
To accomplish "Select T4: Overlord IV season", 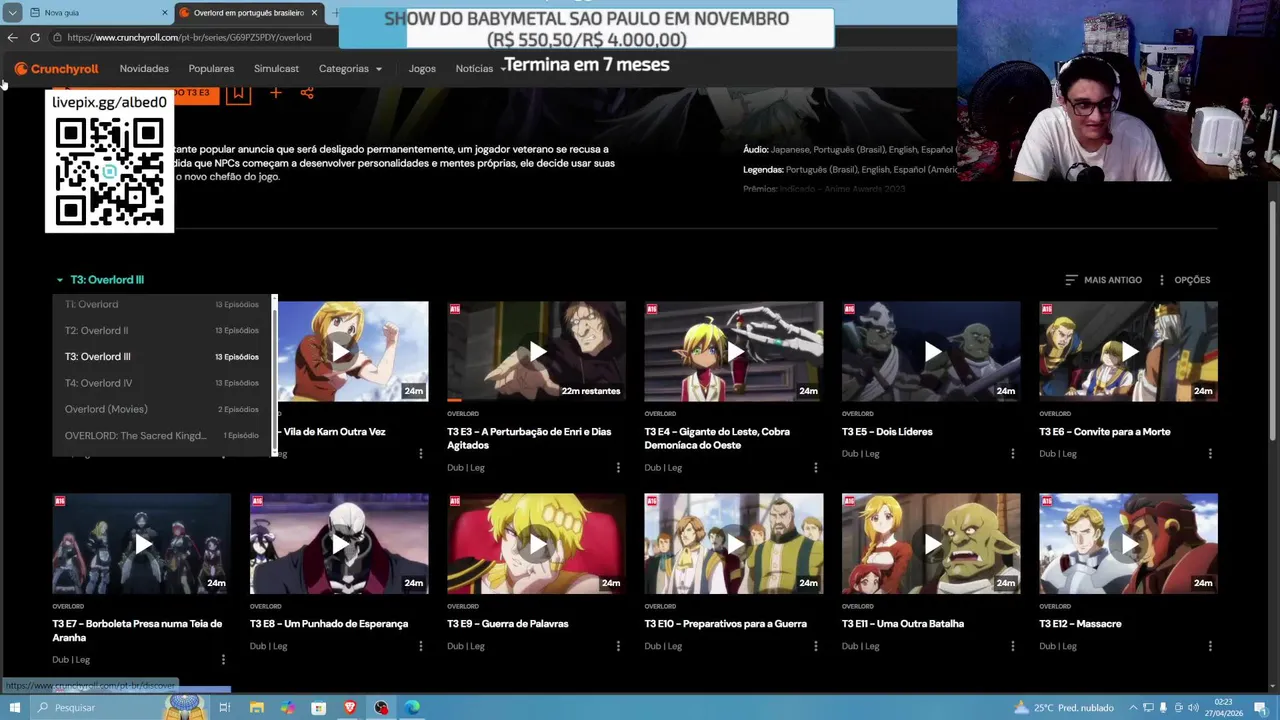I will (x=162, y=383).
